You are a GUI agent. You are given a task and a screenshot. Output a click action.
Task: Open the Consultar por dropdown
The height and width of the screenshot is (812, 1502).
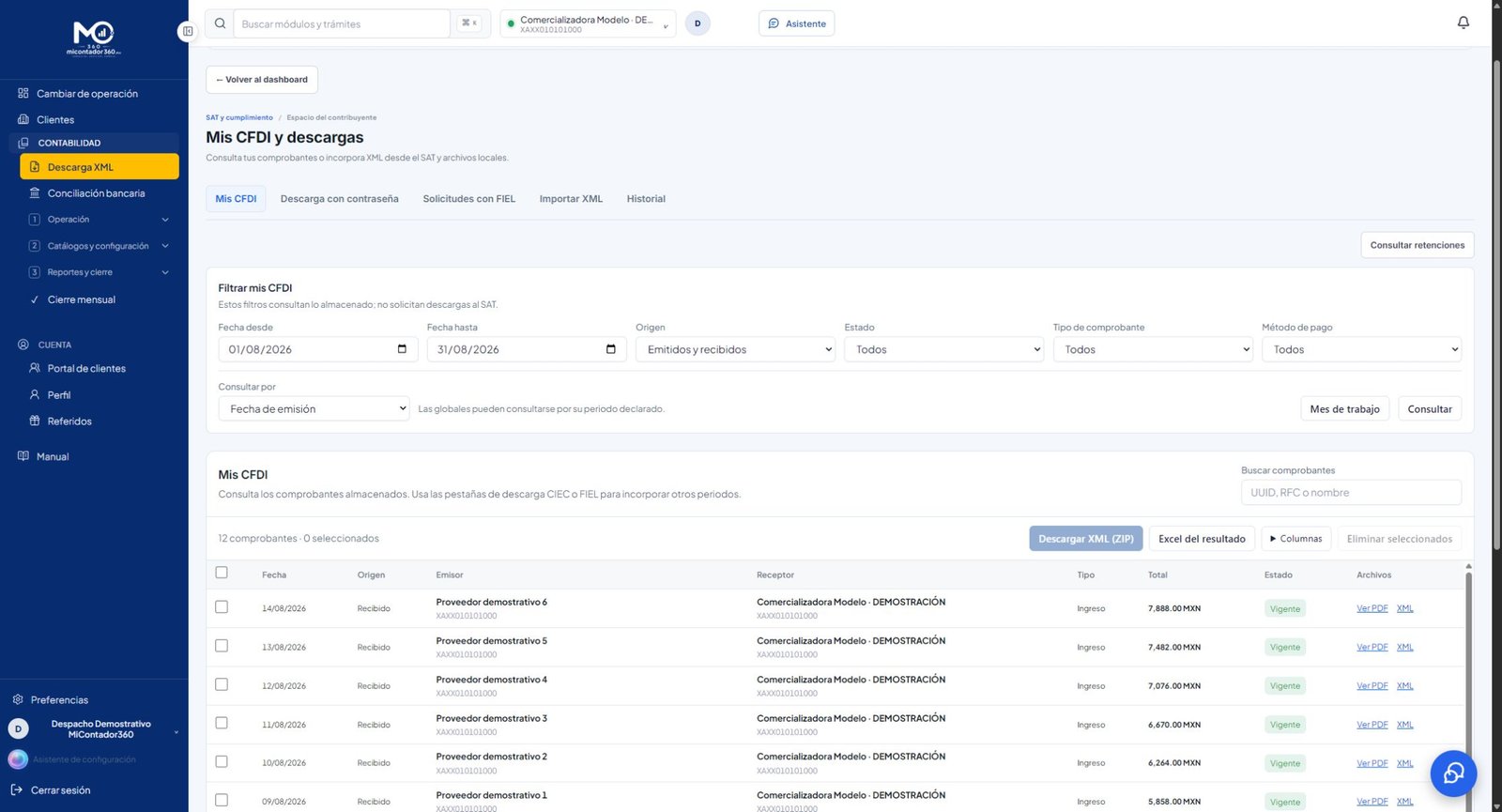tap(314, 408)
